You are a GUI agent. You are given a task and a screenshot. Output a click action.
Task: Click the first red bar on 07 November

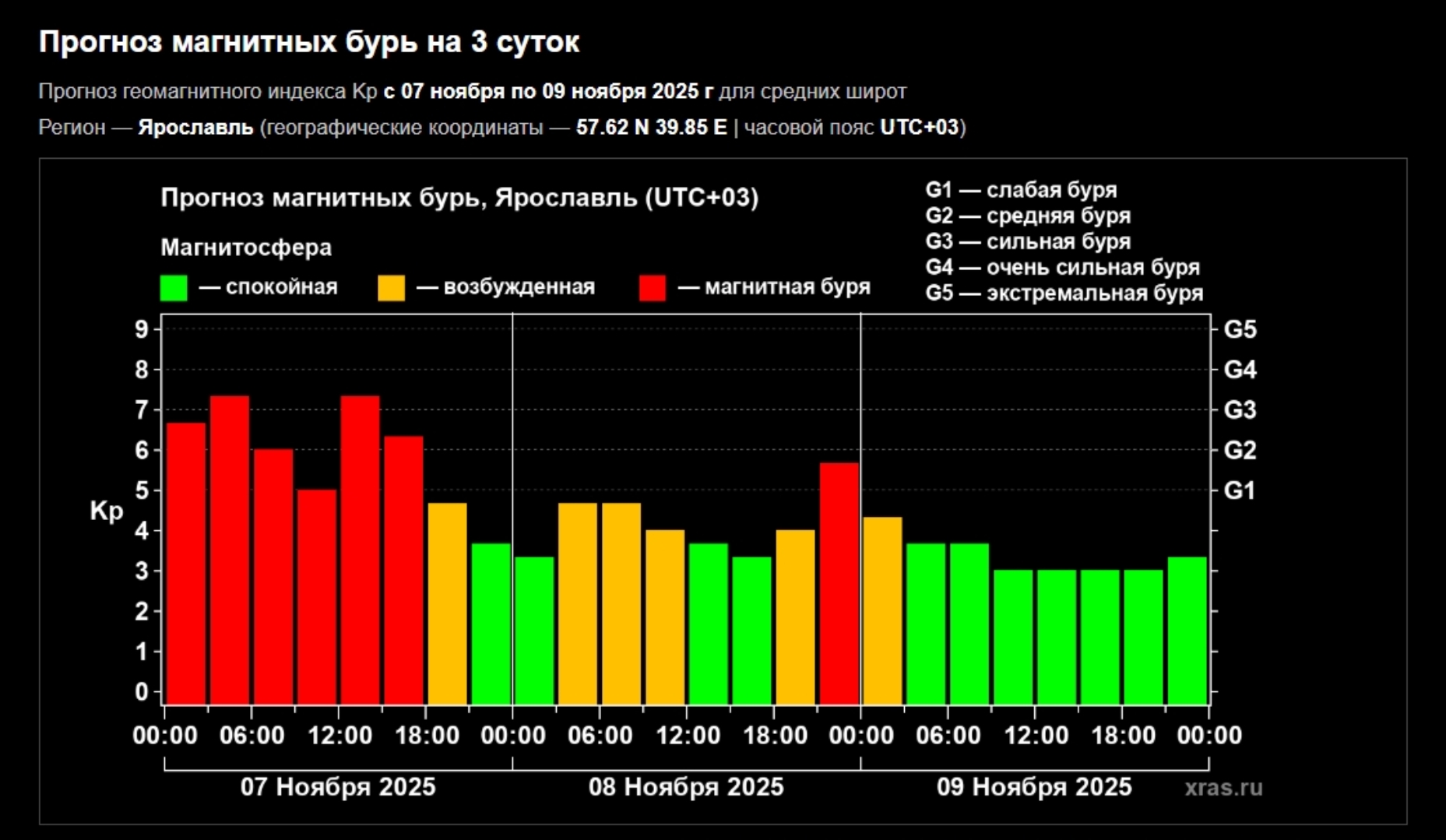[186, 563]
